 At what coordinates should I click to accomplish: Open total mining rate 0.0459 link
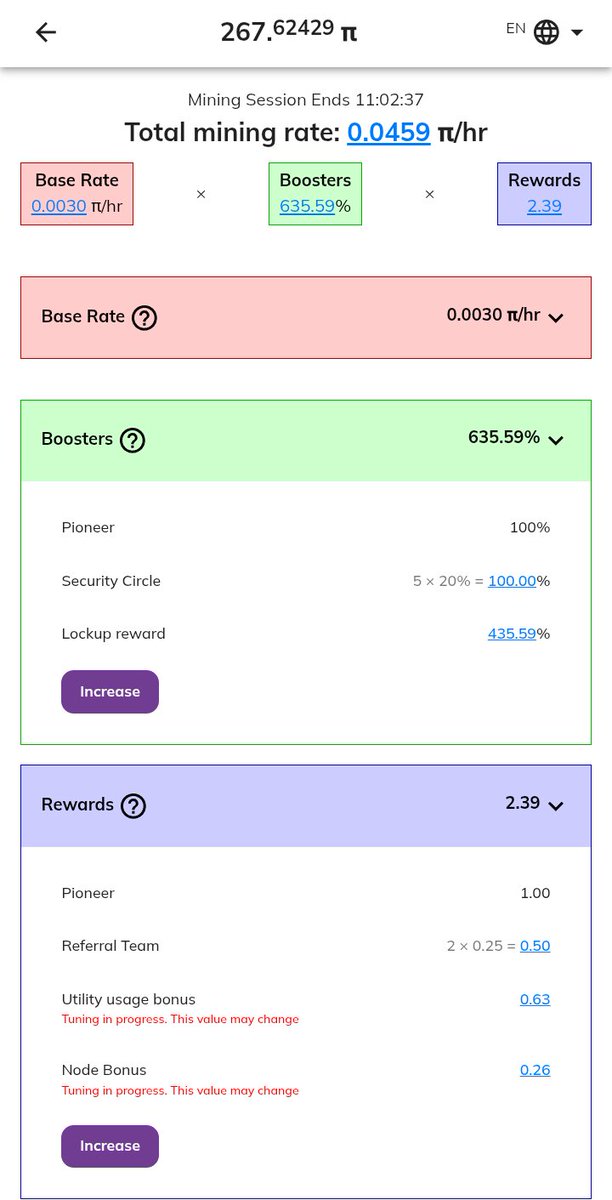(x=389, y=132)
